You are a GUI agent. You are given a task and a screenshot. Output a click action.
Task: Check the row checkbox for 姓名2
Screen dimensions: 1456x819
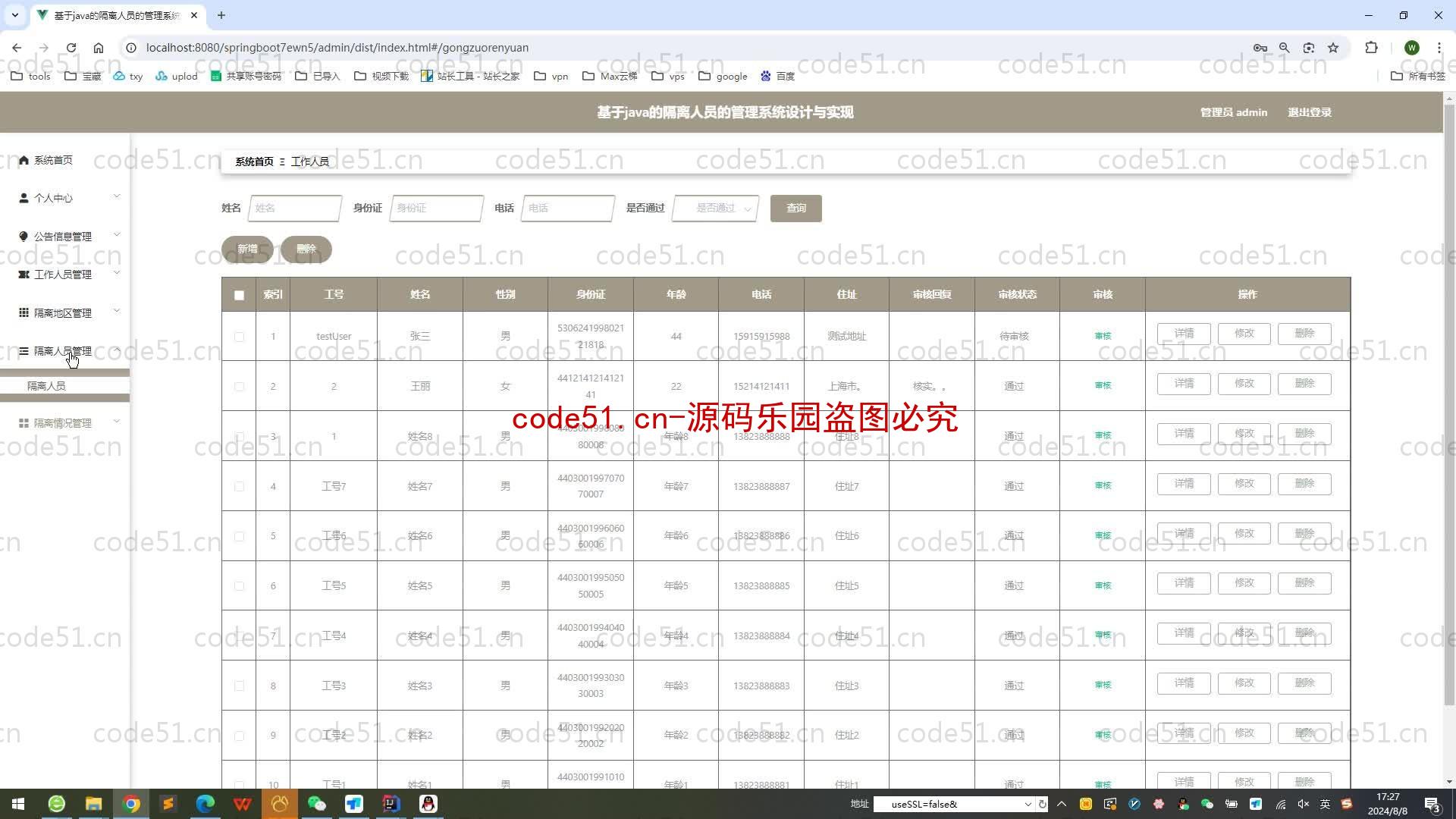tap(239, 736)
